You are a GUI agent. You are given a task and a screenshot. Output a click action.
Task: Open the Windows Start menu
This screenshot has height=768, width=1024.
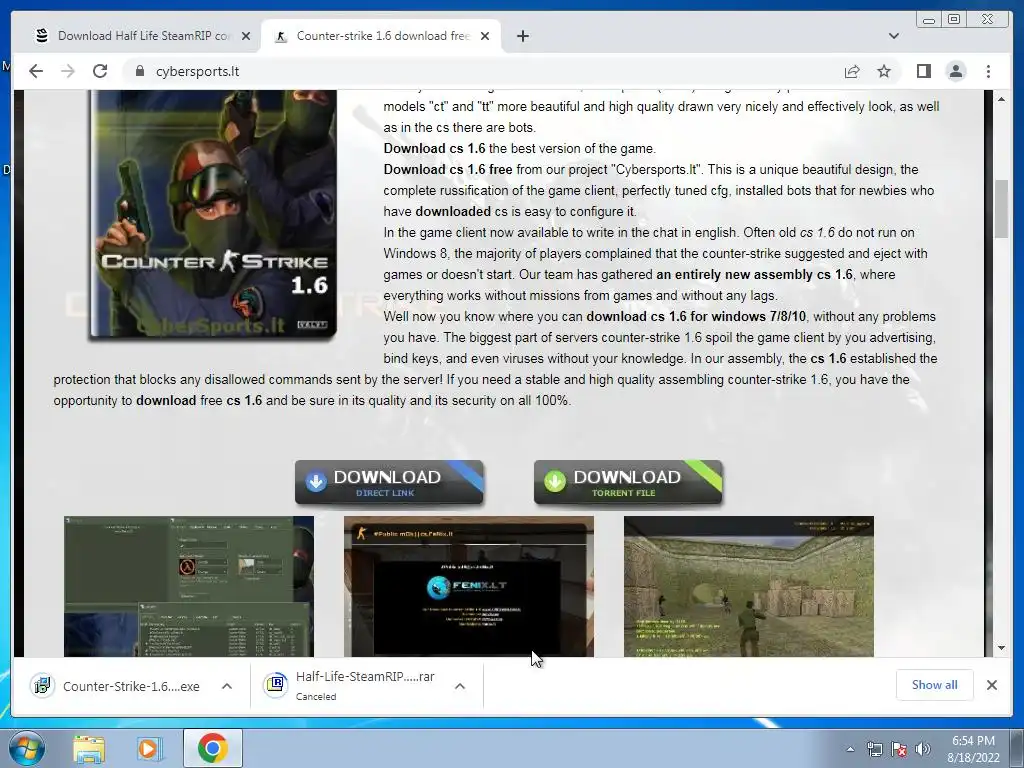click(x=25, y=748)
